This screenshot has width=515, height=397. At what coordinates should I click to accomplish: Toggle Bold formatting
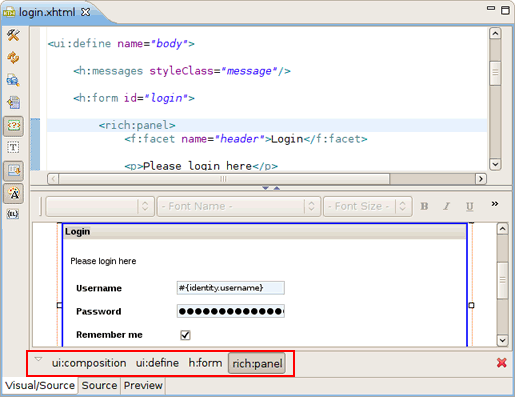(x=424, y=206)
